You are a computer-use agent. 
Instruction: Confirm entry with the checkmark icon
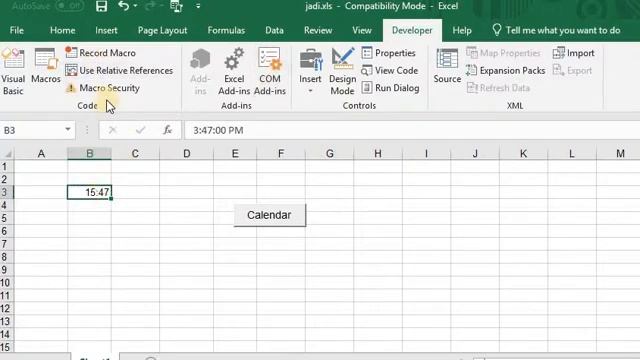pyautogui.click(x=140, y=130)
